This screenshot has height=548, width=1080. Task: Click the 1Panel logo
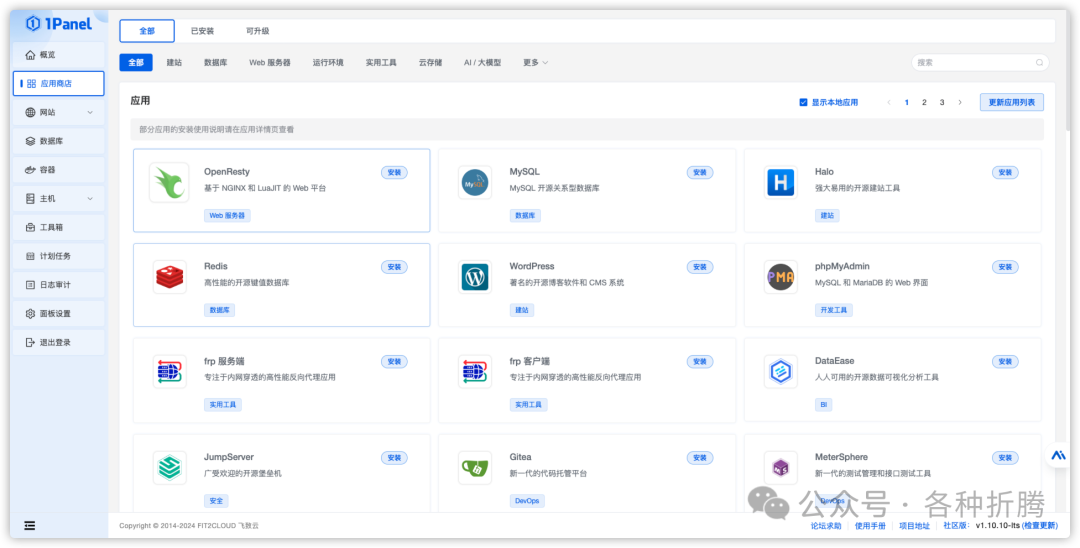click(x=59, y=24)
